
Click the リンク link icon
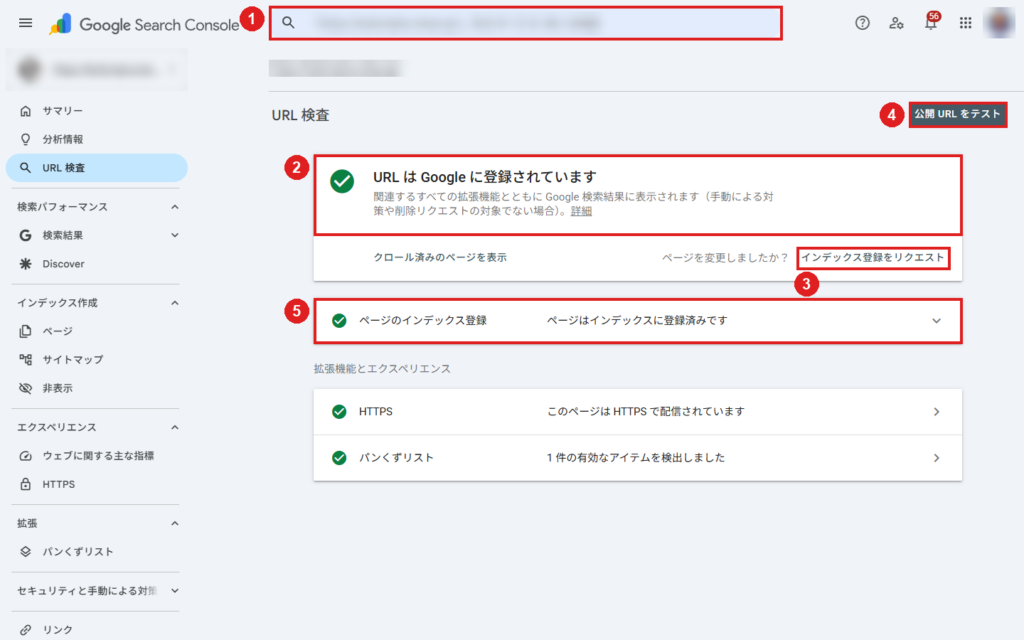click(x=25, y=630)
